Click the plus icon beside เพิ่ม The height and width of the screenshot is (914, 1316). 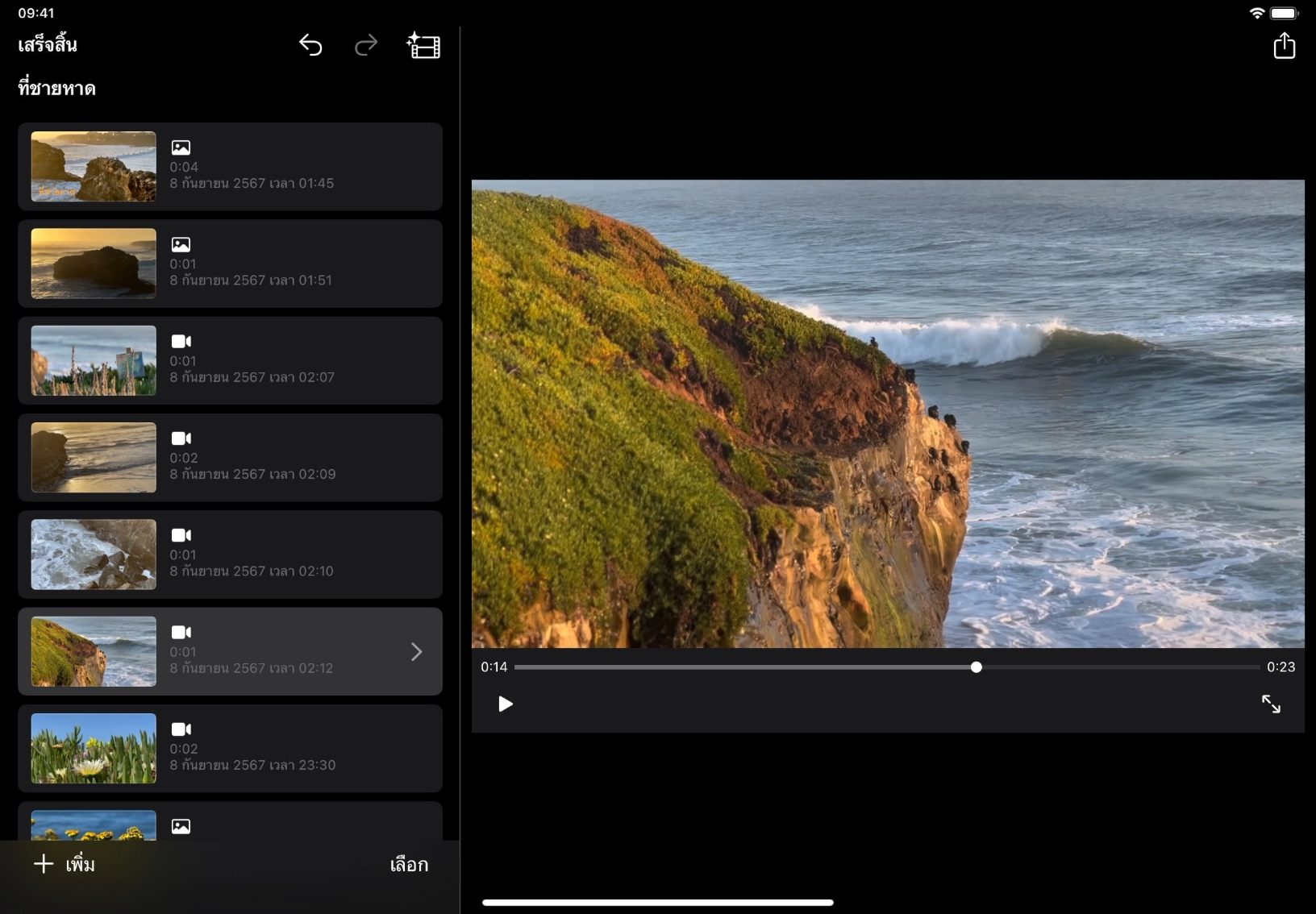44,864
